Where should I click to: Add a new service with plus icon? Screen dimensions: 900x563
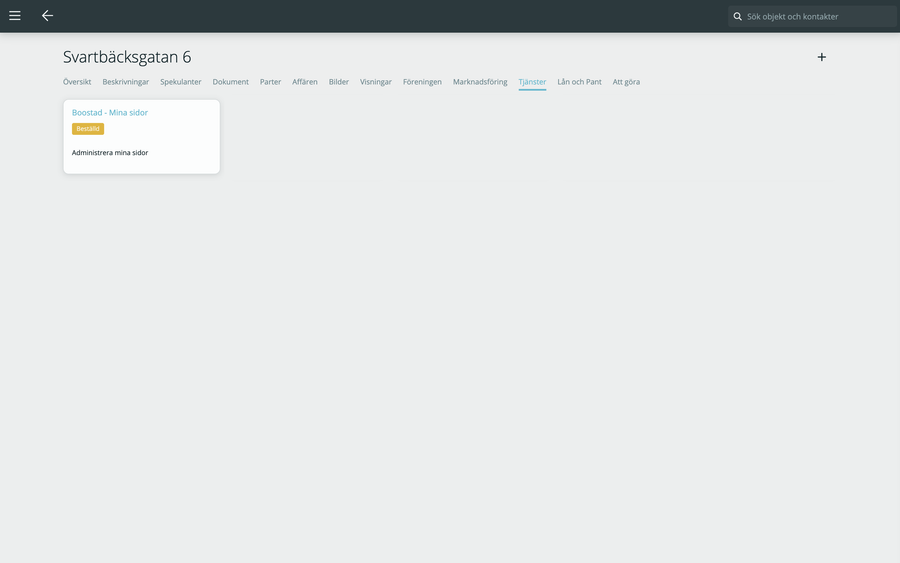point(821,57)
